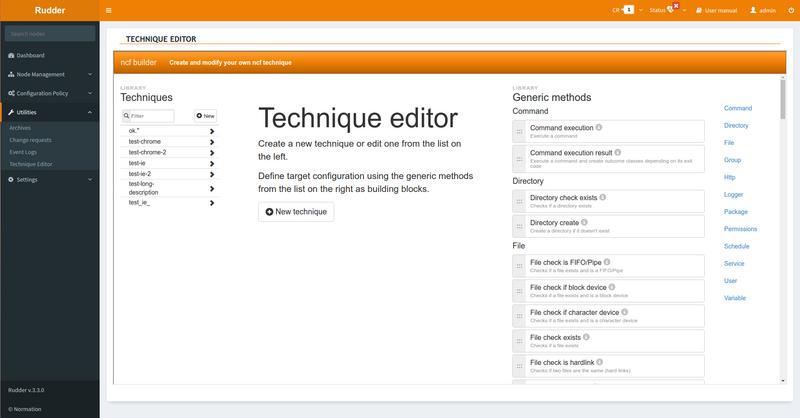The image size is (800, 418).
Task: Expand the Settings menu
Action: point(50,180)
